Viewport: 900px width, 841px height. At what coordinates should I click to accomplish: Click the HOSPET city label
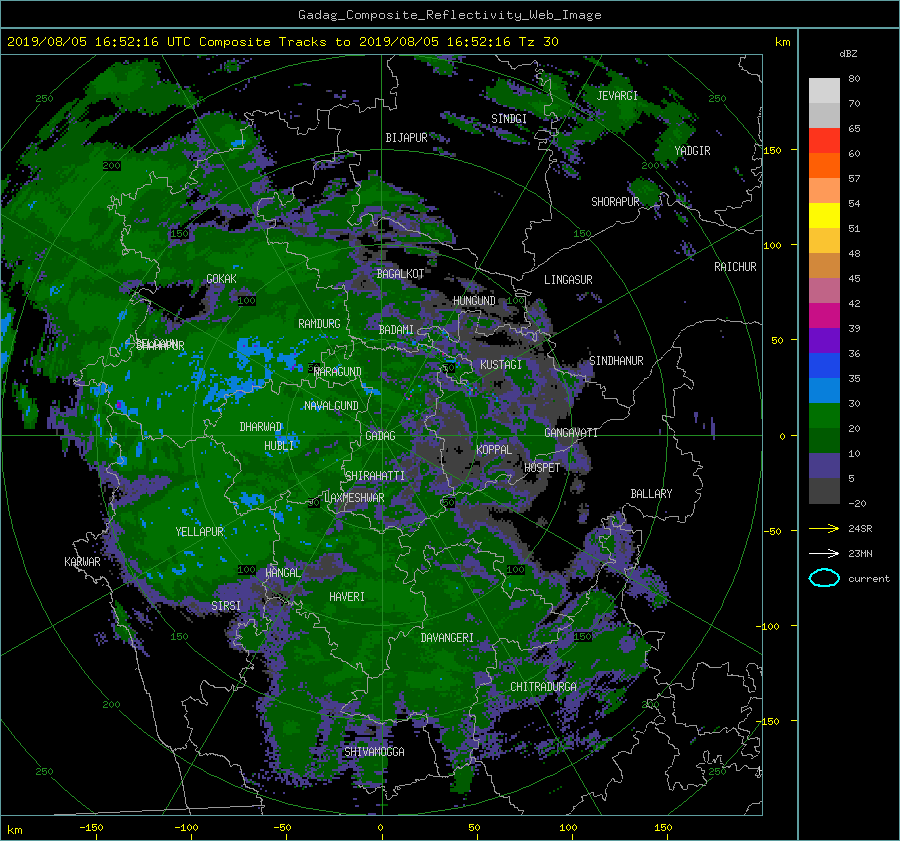[x=542, y=468]
